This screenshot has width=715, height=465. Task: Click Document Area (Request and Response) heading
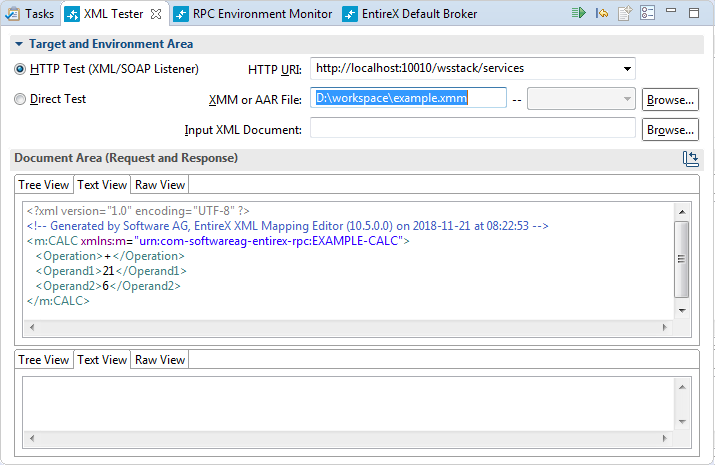coord(126,158)
